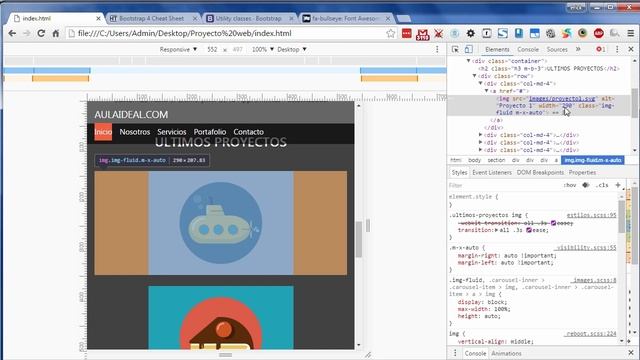The height and width of the screenshot is (360, 640).
Task: Select the img.img-fluid.m-x-auto breadcrumb
Action: (x=593, y=160)
